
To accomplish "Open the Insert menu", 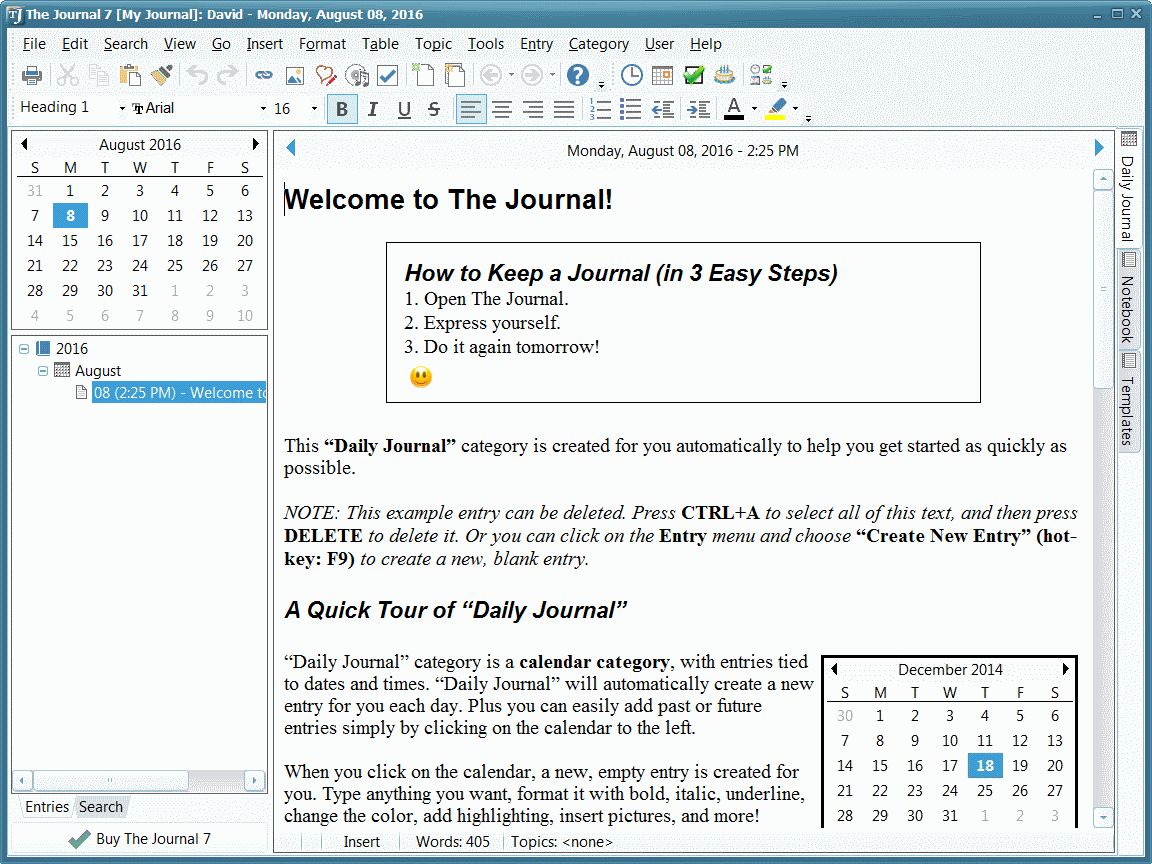I will tap(264, 44).
